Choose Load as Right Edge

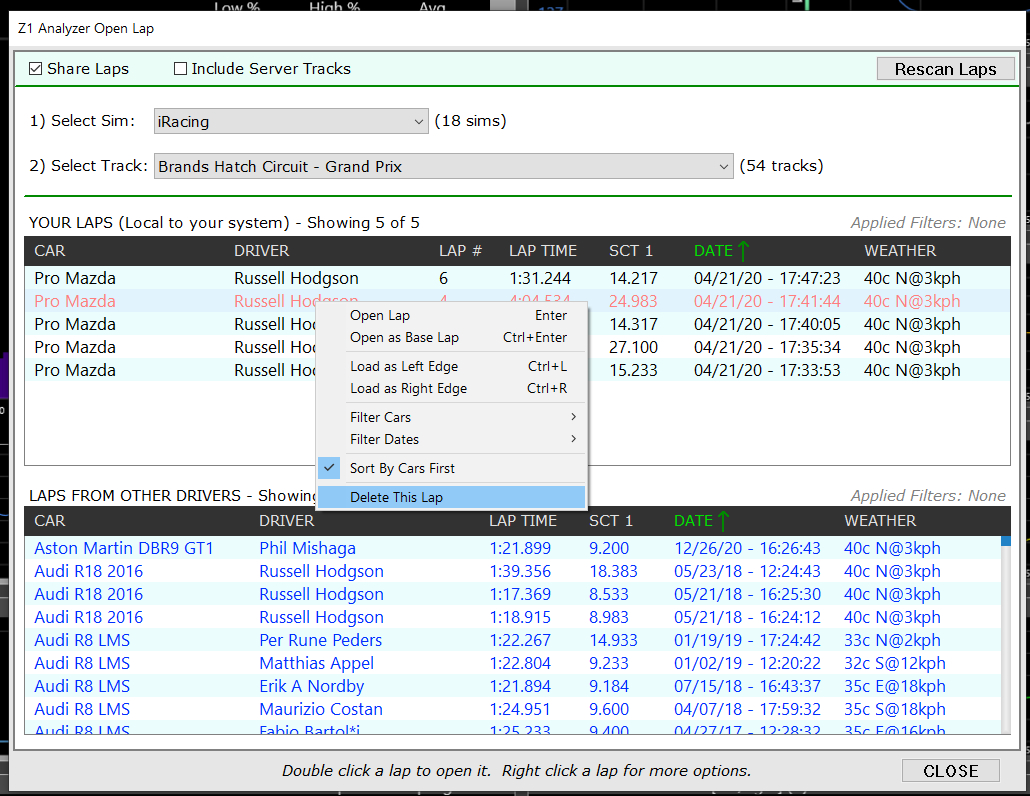coord(451,389)
